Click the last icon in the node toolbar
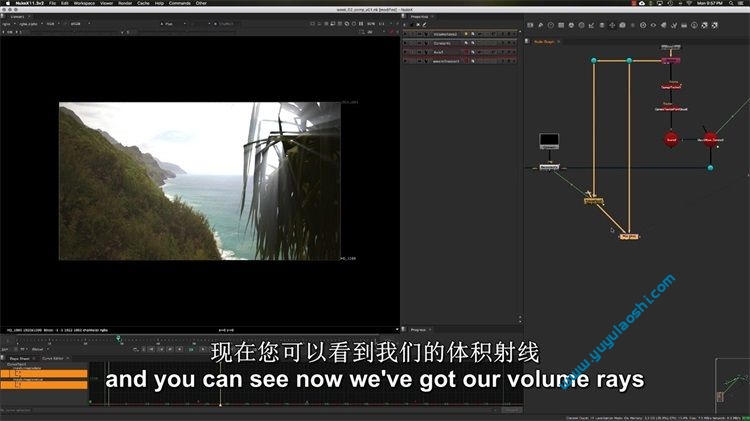 coord(715,25)
